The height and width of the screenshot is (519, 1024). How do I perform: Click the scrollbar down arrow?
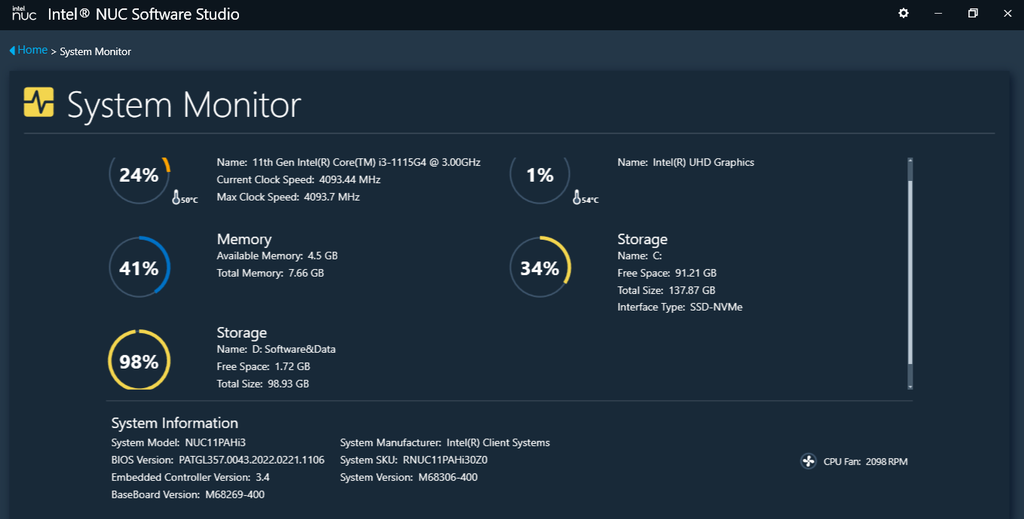pos(909,385)
